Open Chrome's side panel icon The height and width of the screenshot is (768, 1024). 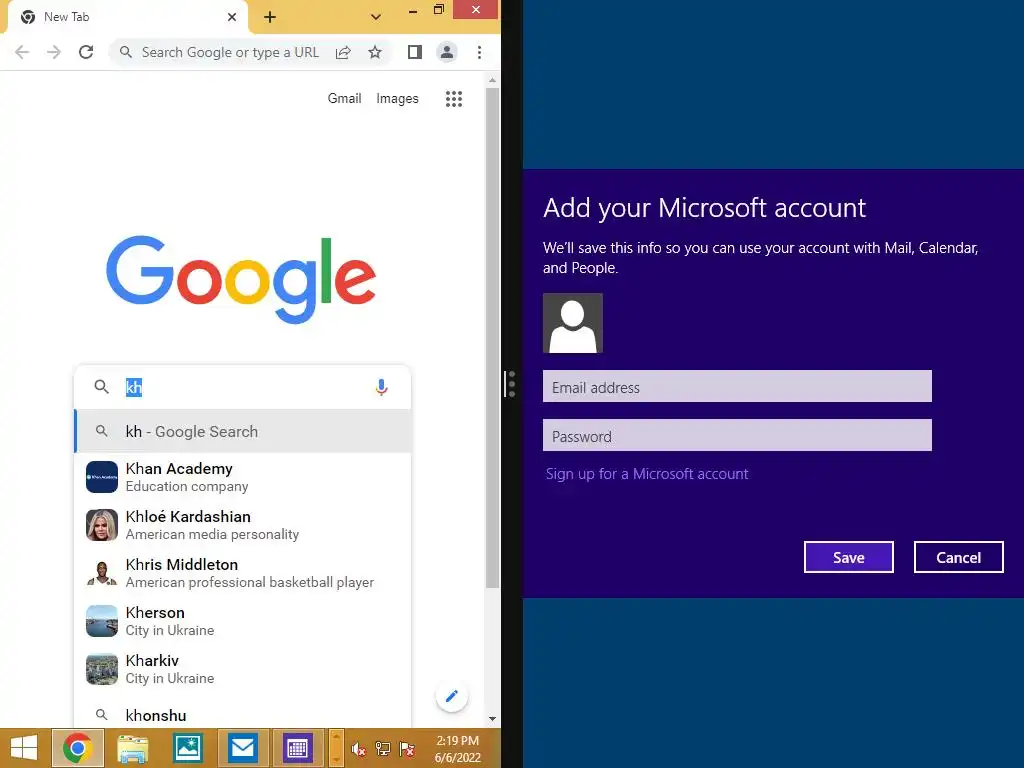(x=415, y=52)
